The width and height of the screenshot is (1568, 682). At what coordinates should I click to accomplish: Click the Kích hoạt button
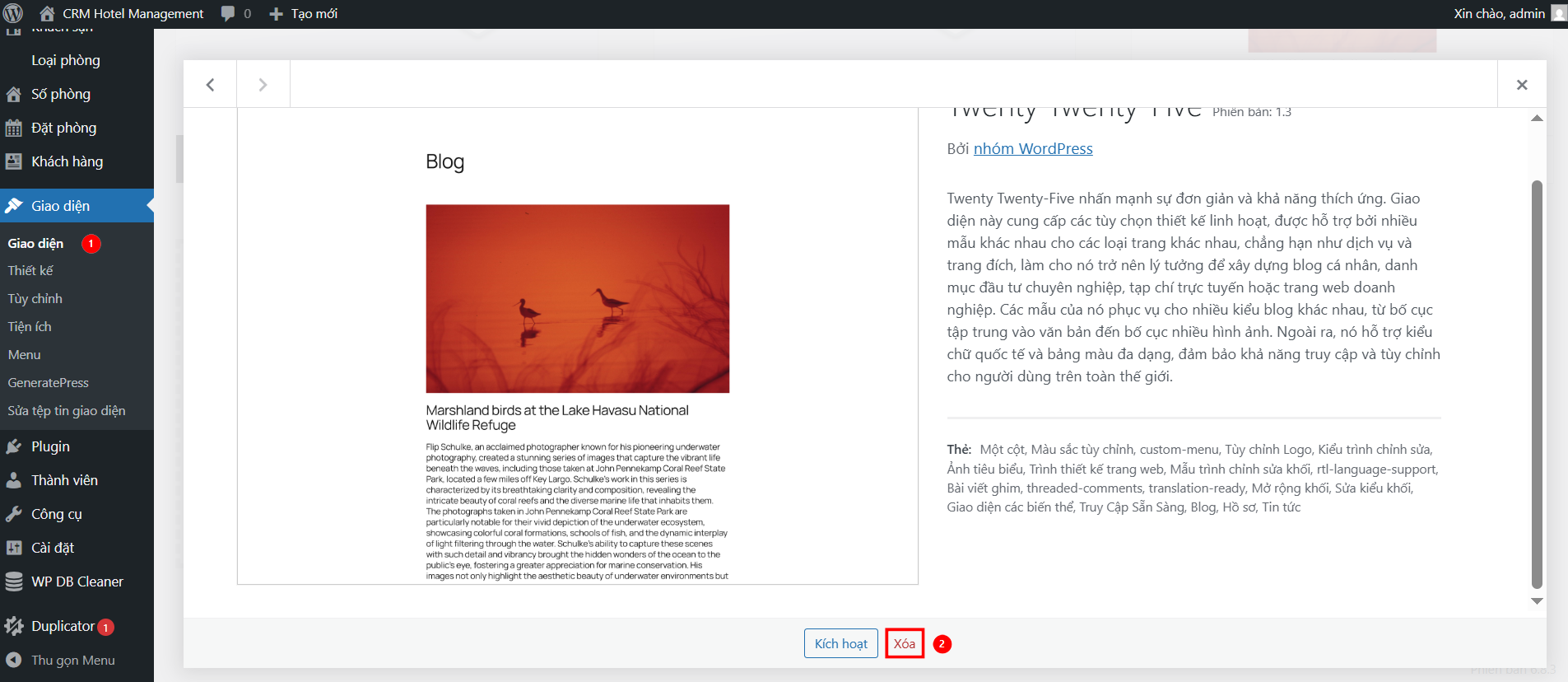tap(840, 643)
